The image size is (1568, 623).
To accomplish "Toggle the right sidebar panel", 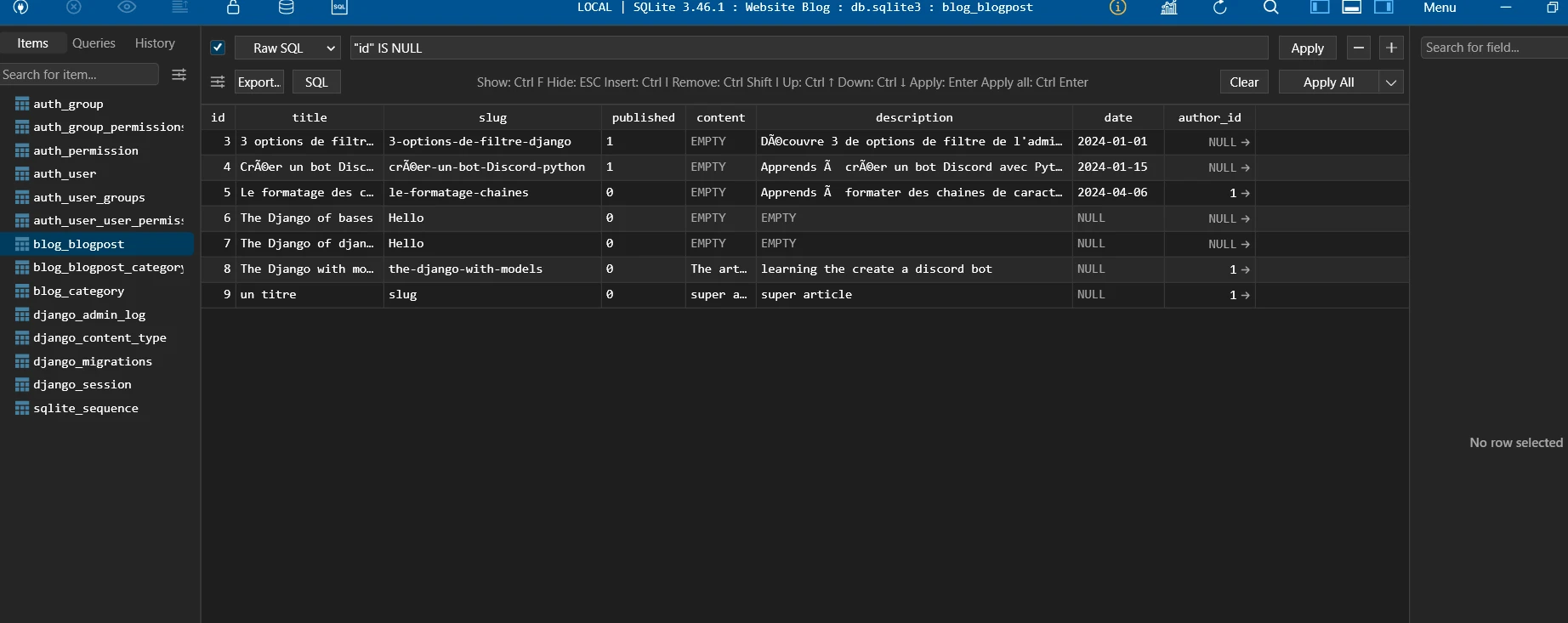I will [1383, 7].
